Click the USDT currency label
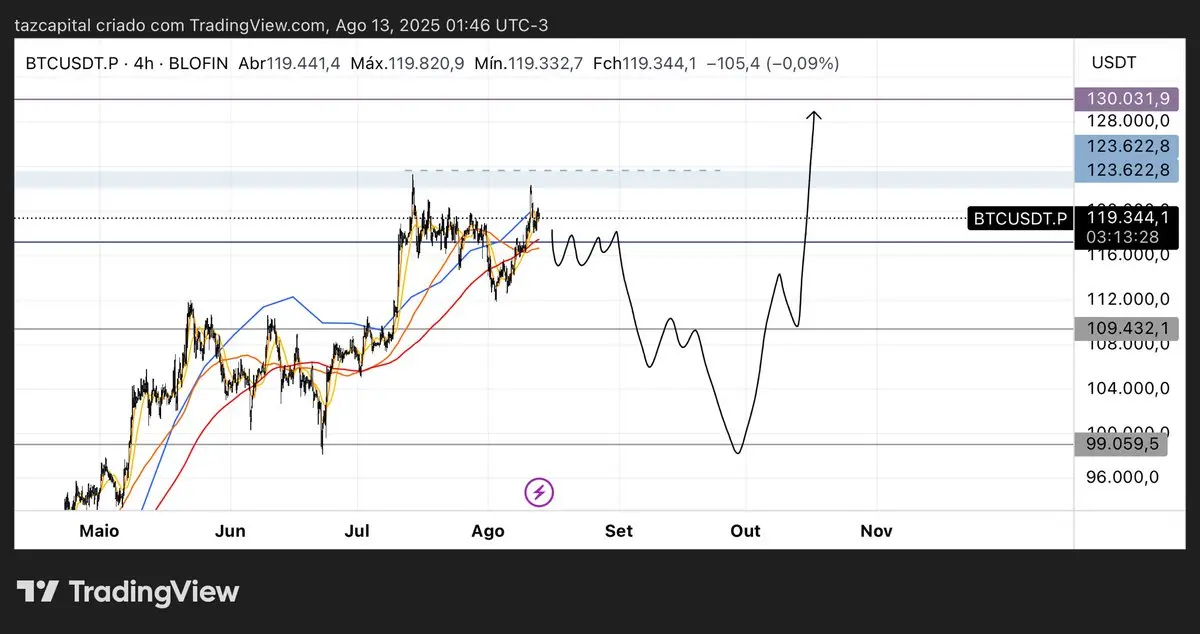The image size is (1200, 634). coord(1113,63)
